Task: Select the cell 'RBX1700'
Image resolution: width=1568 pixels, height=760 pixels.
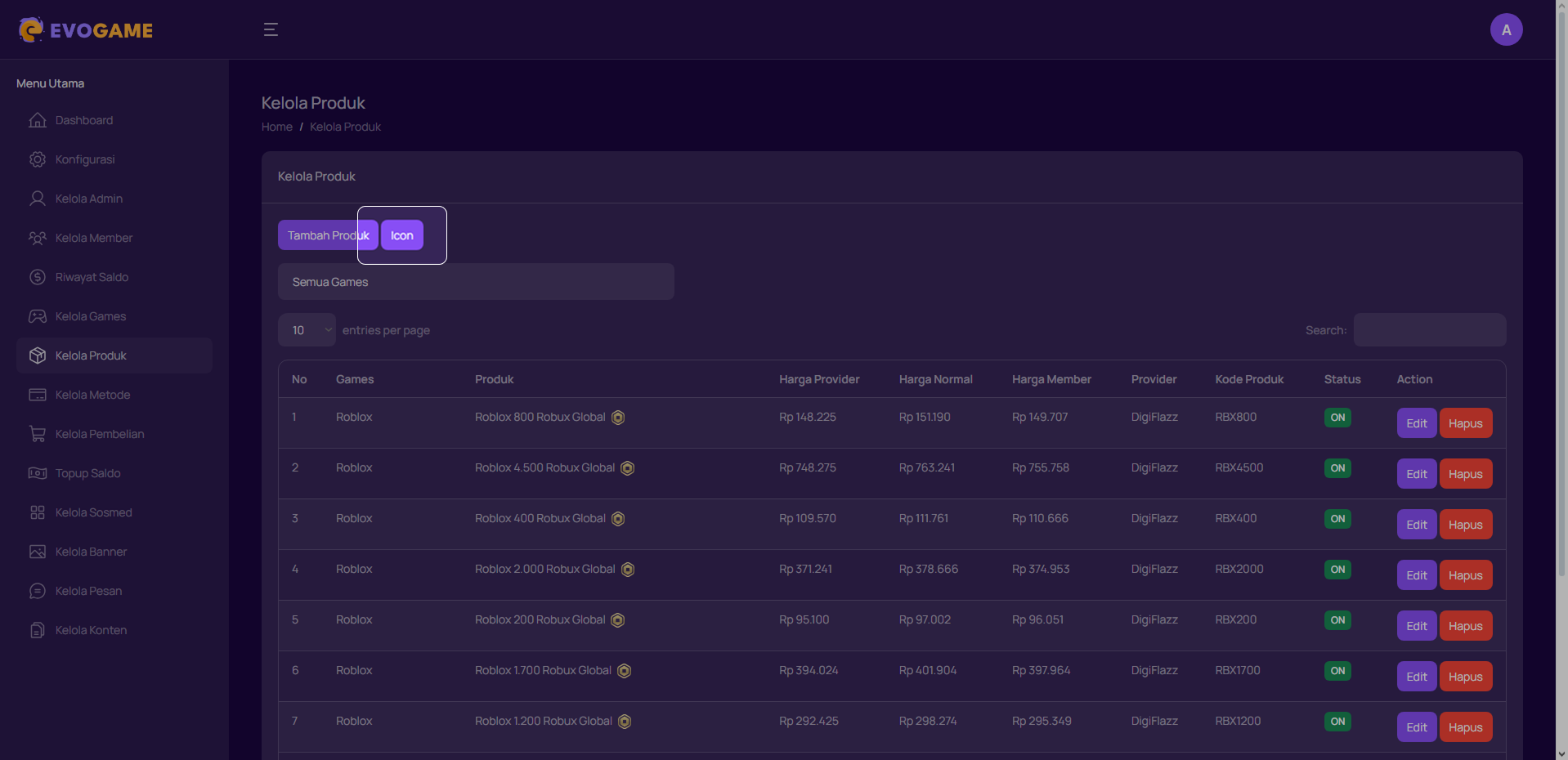Action: pyautogui.click(x=1238, y=670)
